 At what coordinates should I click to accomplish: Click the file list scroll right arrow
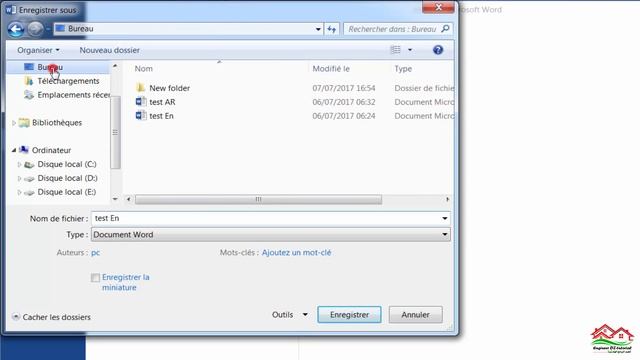[x=447, y=199]
